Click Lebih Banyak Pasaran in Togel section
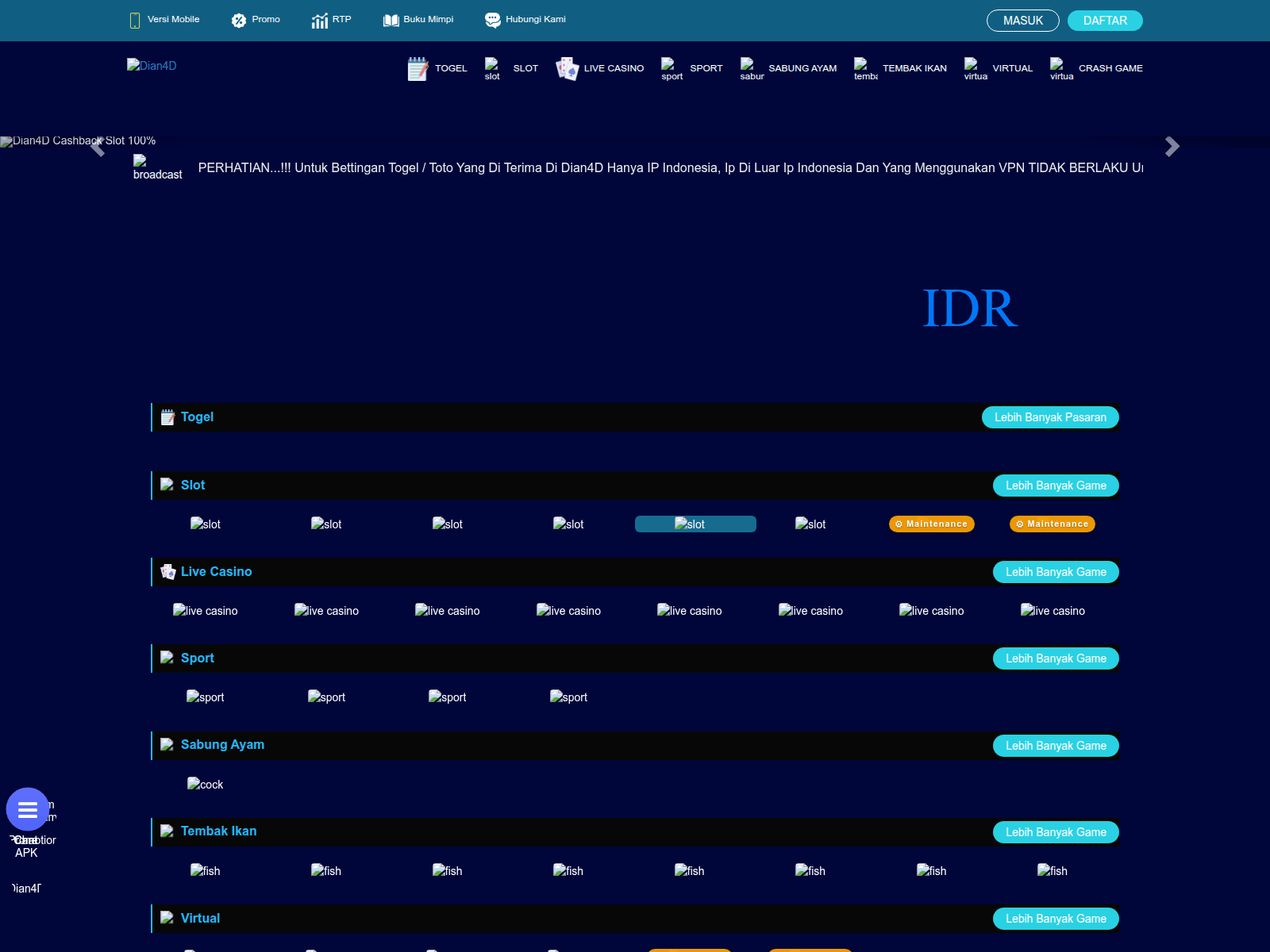This screenshot has height=952, width=1270. pos(1050,417)
